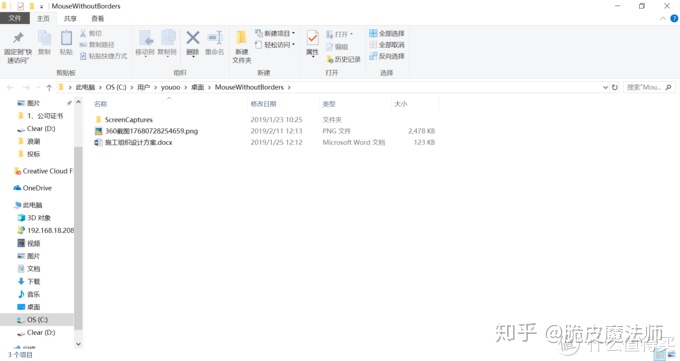
Task: Click Invert selection (反向选择)
Action: 387,56
